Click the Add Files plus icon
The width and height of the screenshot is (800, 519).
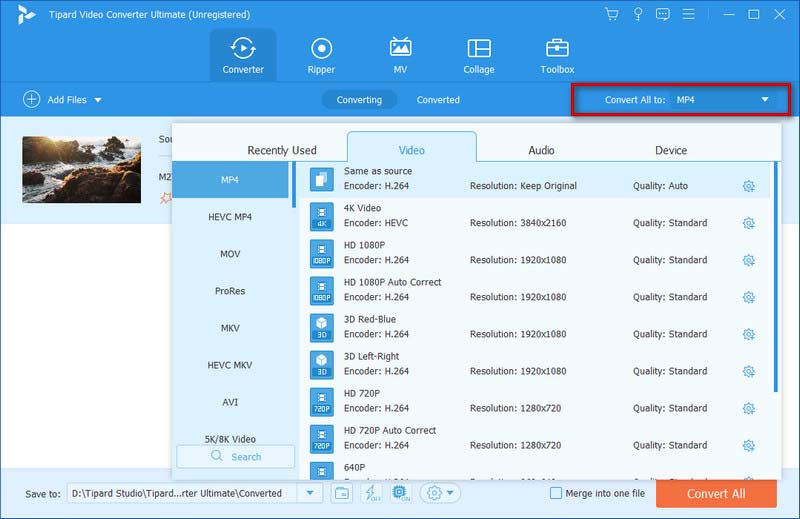(x=31, y=100)
